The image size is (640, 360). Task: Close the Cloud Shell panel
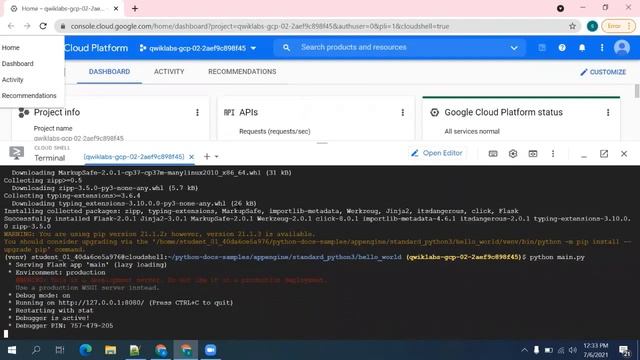coord(624,154)
